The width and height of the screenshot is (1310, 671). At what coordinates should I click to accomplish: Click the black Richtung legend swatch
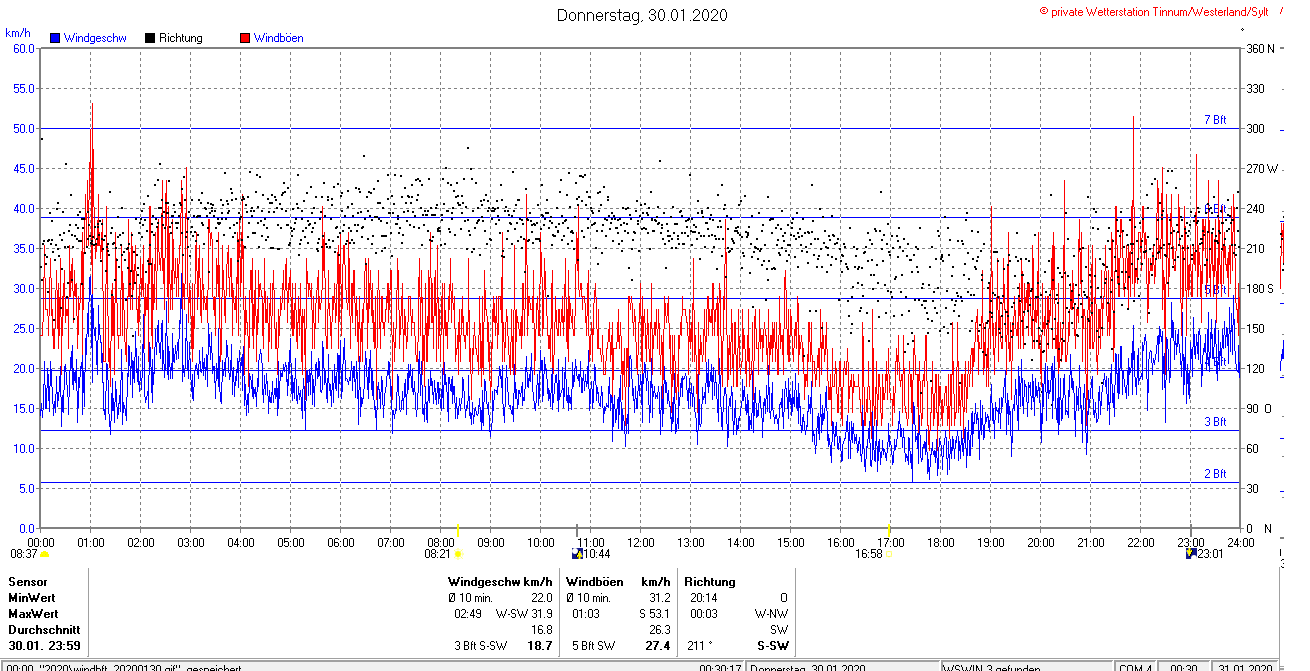point(150,38)
